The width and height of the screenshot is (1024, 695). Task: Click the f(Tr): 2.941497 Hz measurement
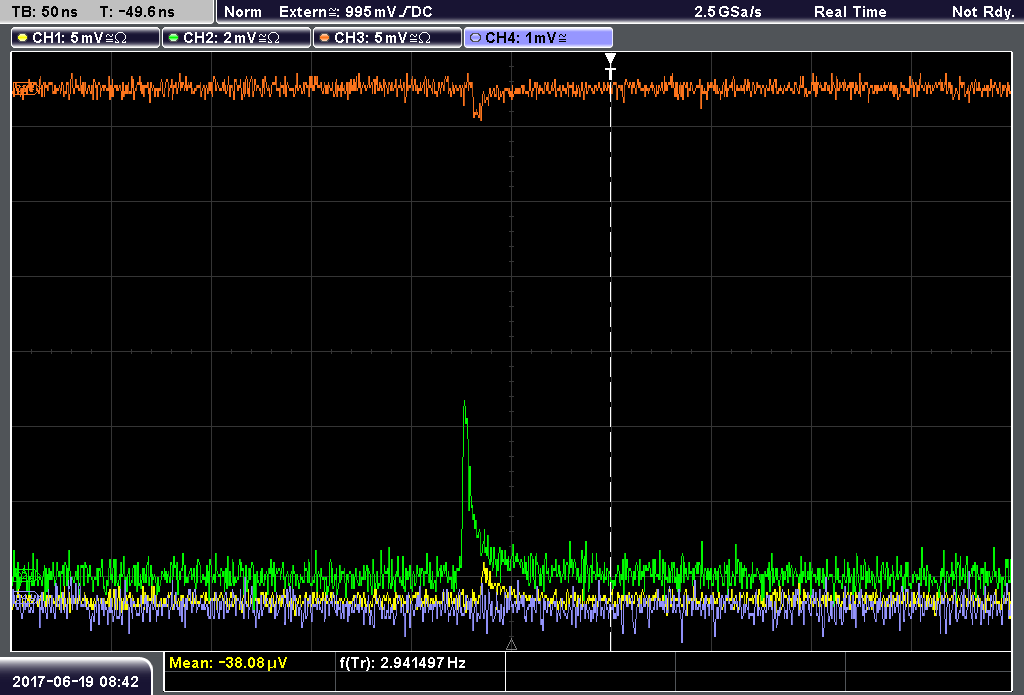click(x=402, y=663)
